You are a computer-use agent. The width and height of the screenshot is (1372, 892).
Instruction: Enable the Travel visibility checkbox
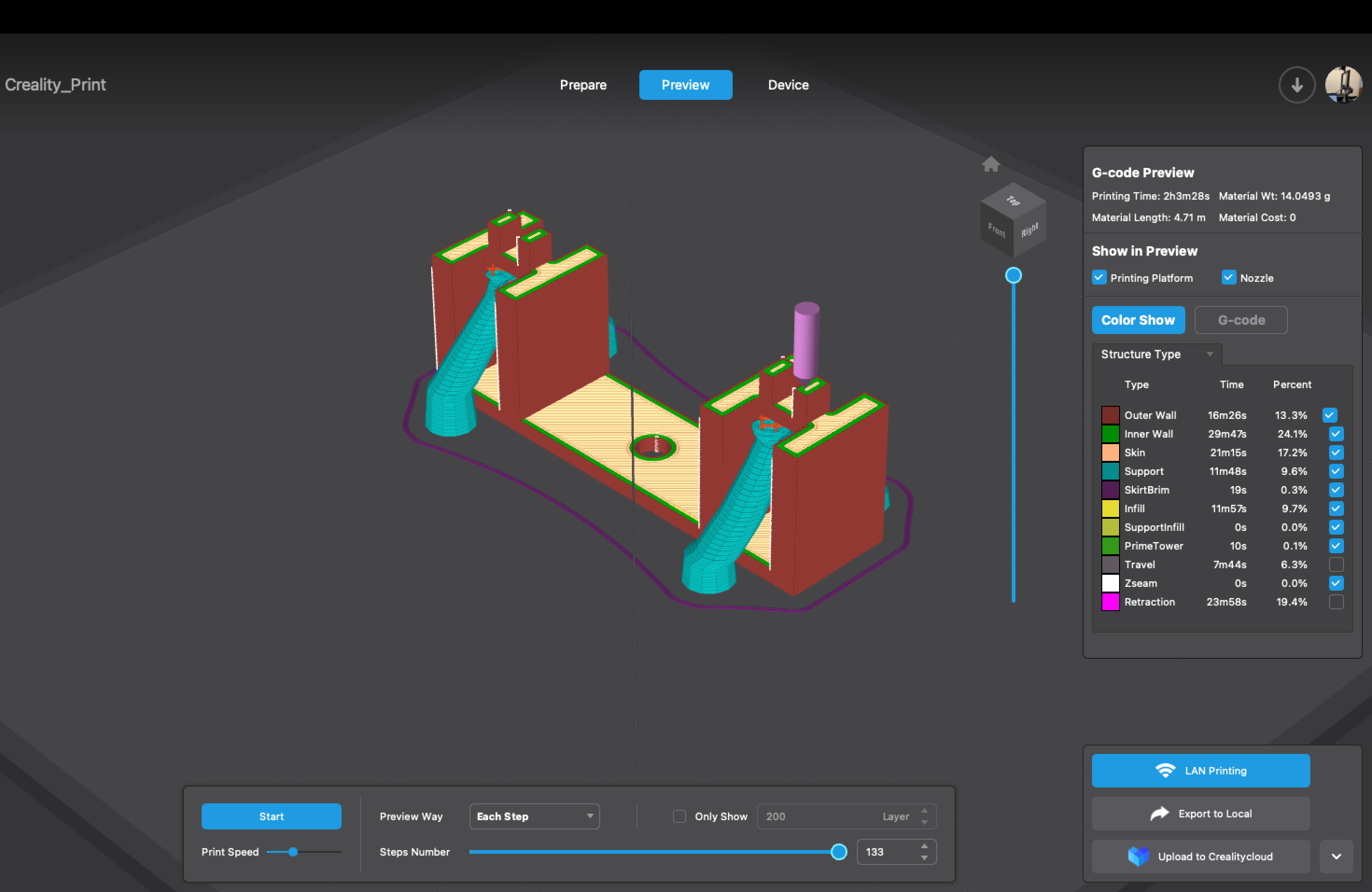(1336, 564)
